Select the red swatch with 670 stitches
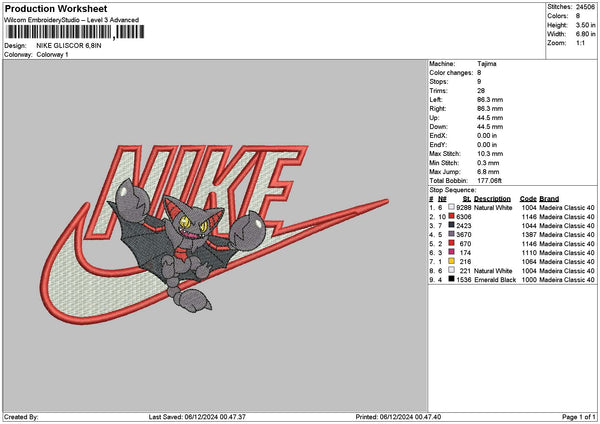The height and width of the screenshot is (424, 600). (452, 244)
